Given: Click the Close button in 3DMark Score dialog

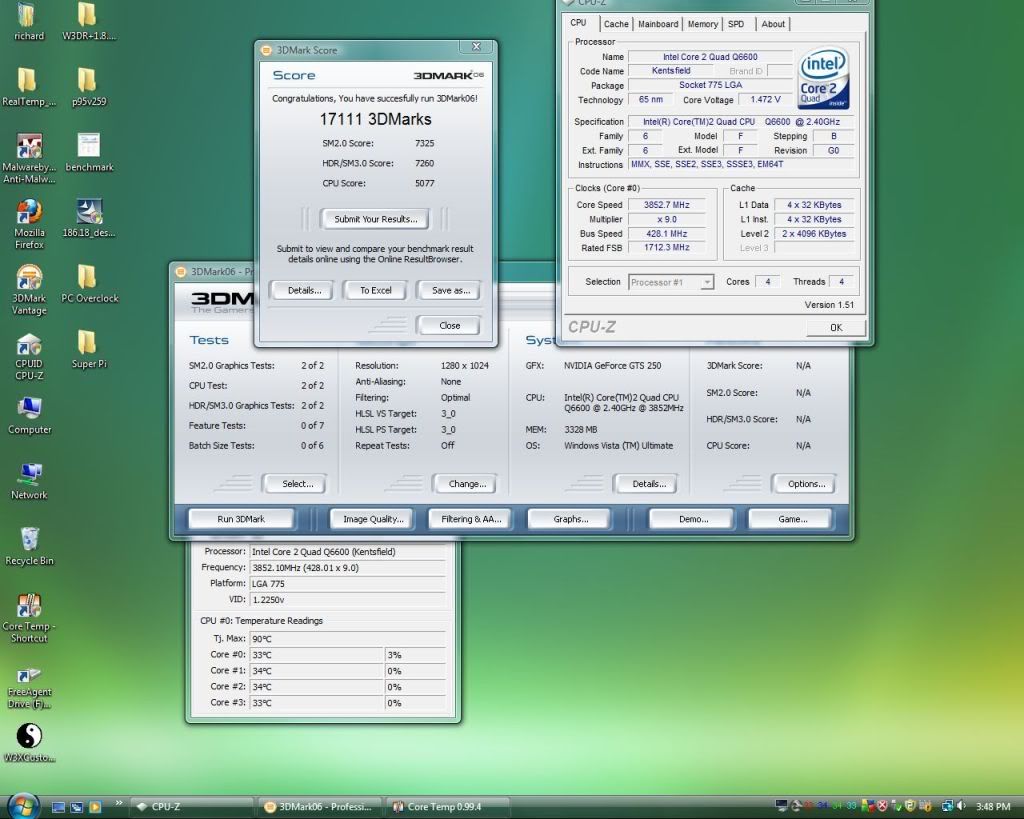Looking at the screenshot, I should coord(449,325).
